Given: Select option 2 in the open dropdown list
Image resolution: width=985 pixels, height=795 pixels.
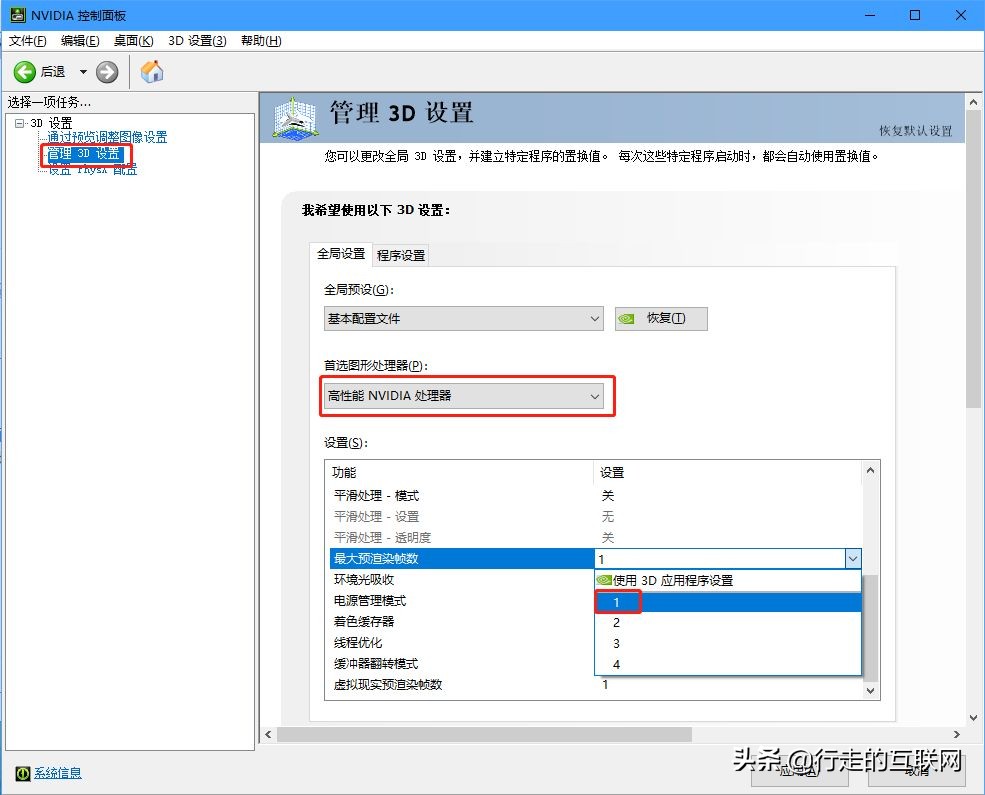Looking at the screenshot, I should point(617,622).
